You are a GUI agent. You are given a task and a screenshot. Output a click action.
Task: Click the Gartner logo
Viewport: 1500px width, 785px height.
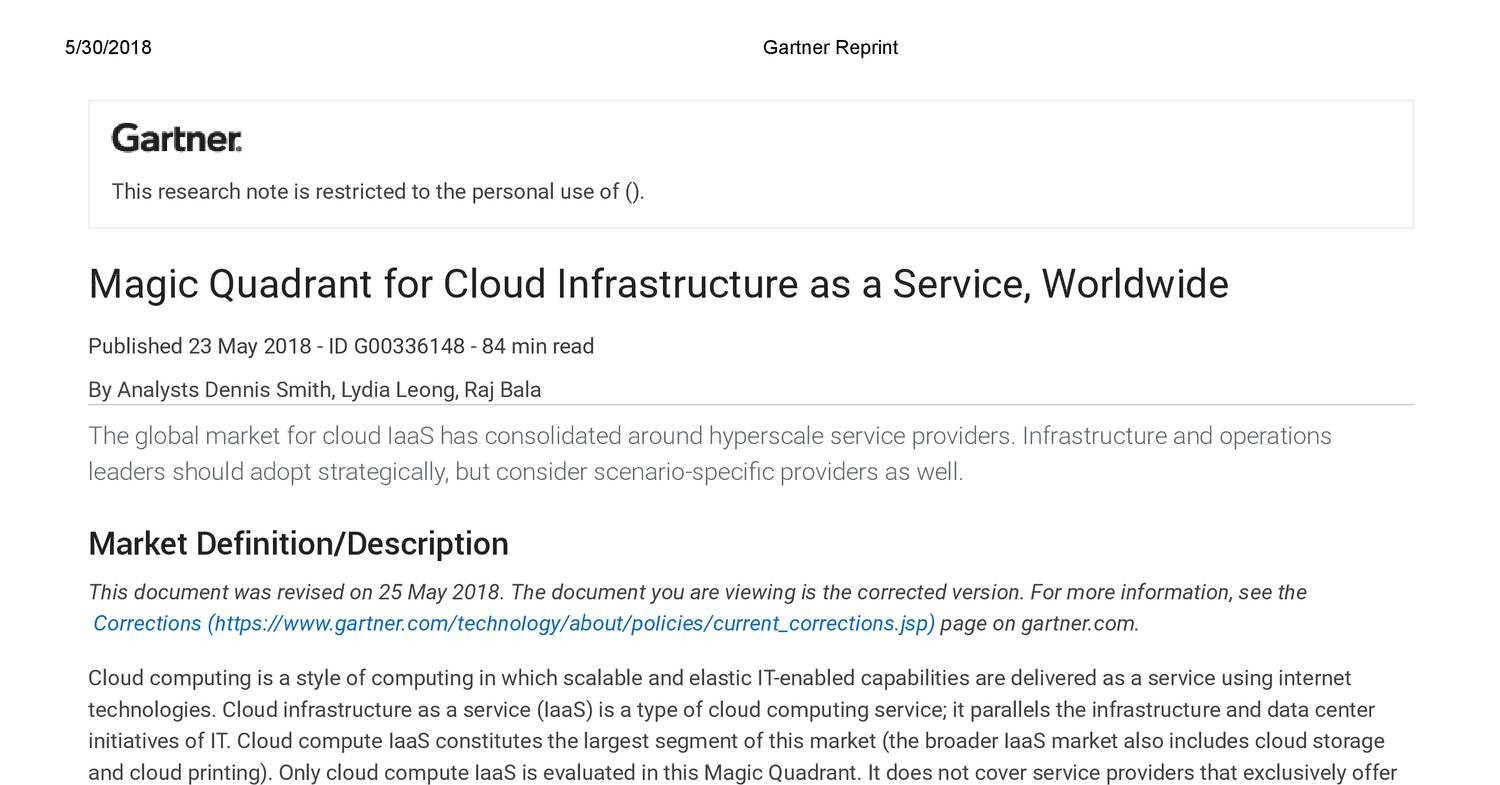(x=176, y=138)
